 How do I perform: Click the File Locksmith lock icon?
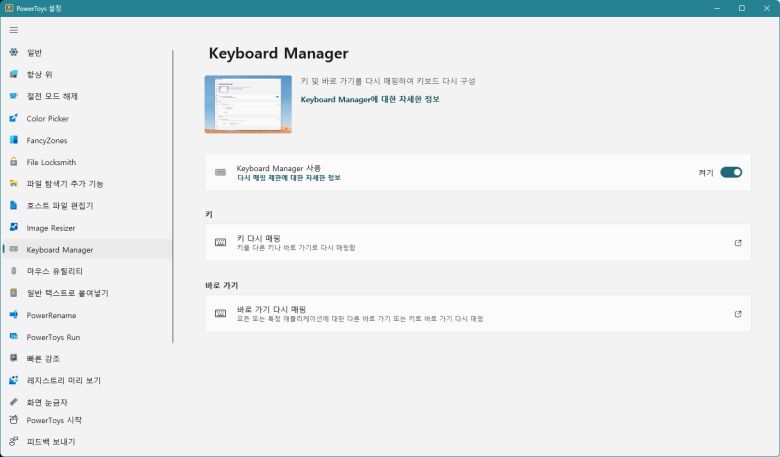[13, 162]
